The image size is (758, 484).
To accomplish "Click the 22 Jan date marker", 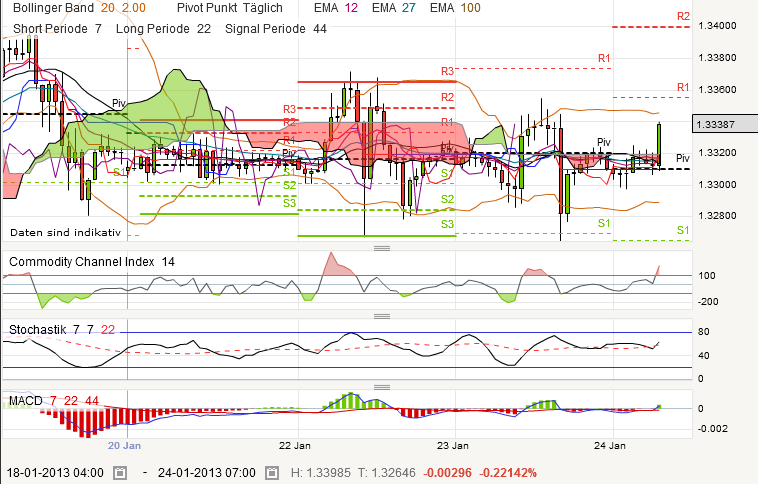I will point(295,445).
